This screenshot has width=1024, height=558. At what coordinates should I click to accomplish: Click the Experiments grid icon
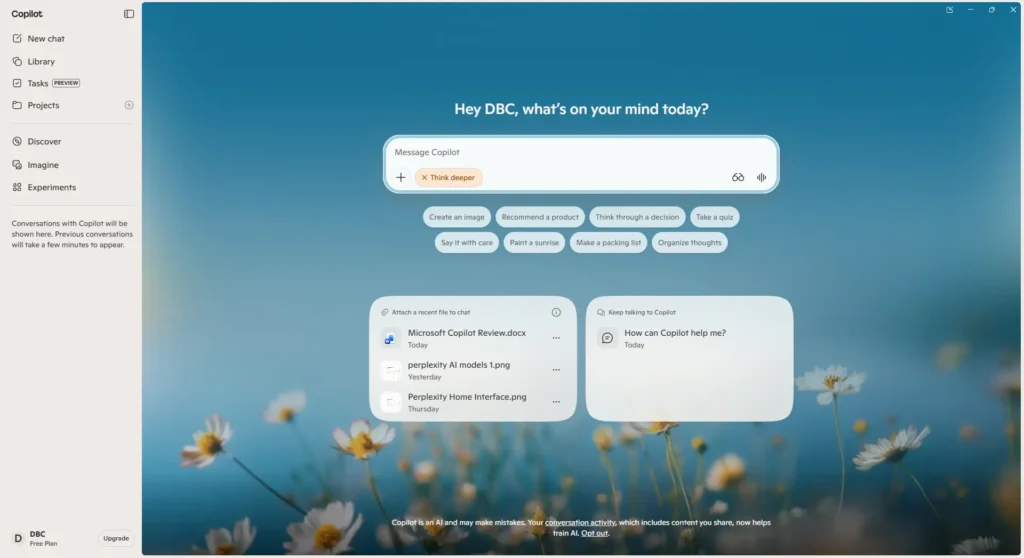(x=17, y=188)
